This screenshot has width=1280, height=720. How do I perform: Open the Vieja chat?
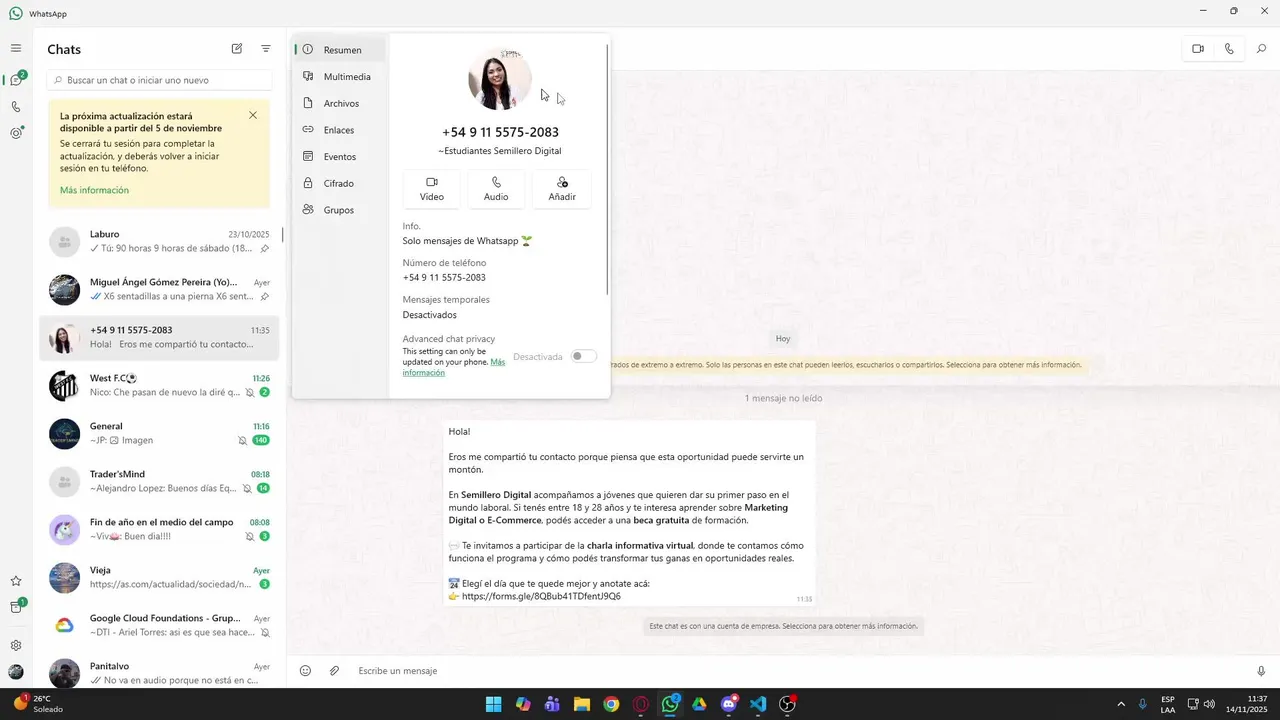click(x=160, y=578)
